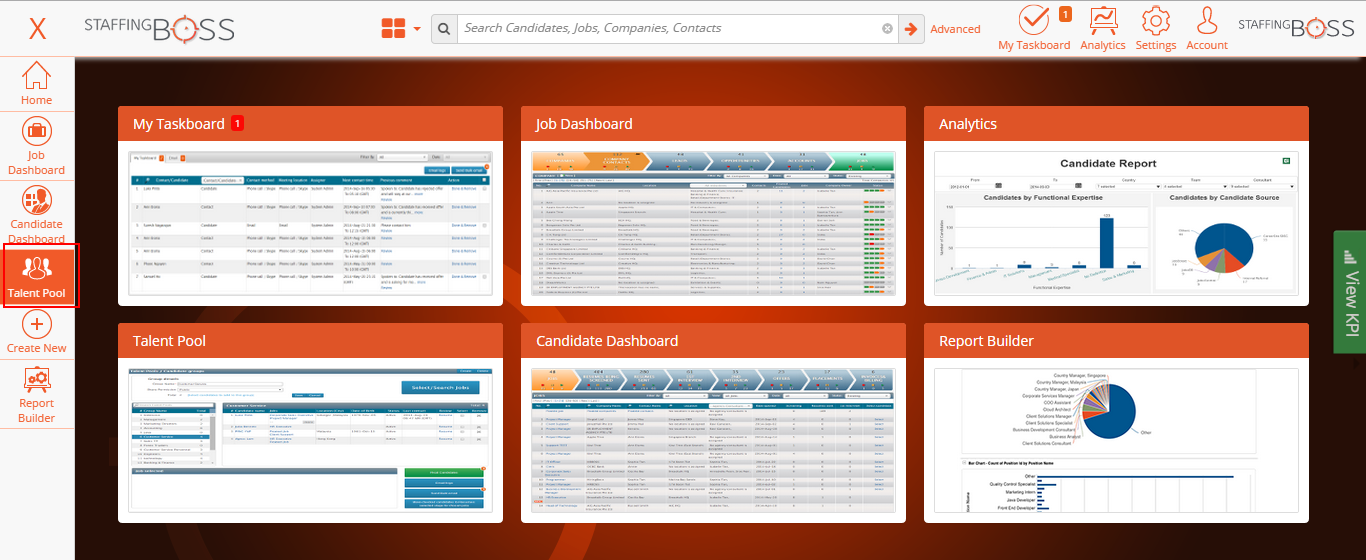
Task: Open My Taskboard in the top bar
Action: click(1034, 28)
